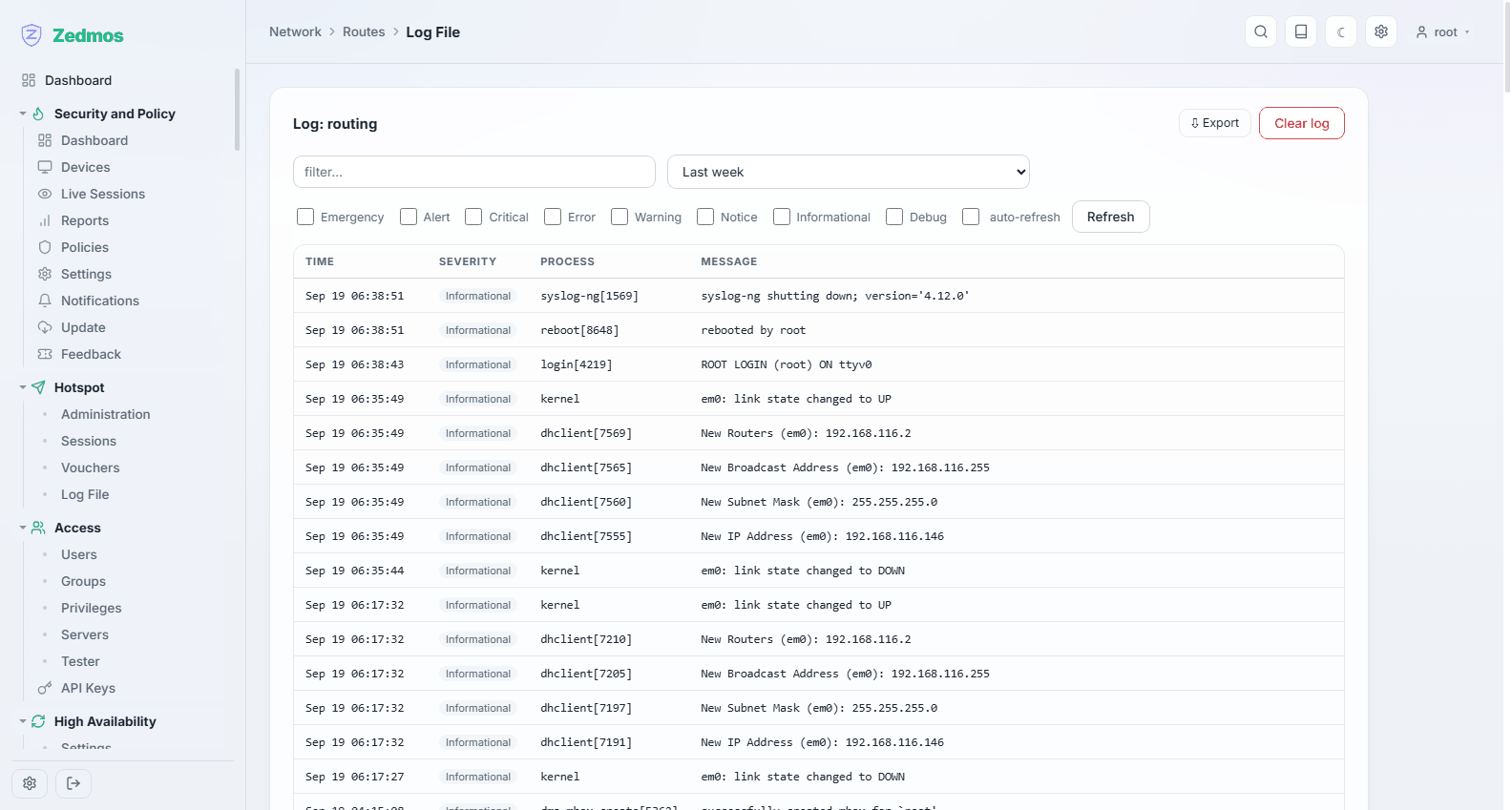Click the Hotspot paper plane icon
Viewport: 1512px width, 810px height.
[38, 387]
